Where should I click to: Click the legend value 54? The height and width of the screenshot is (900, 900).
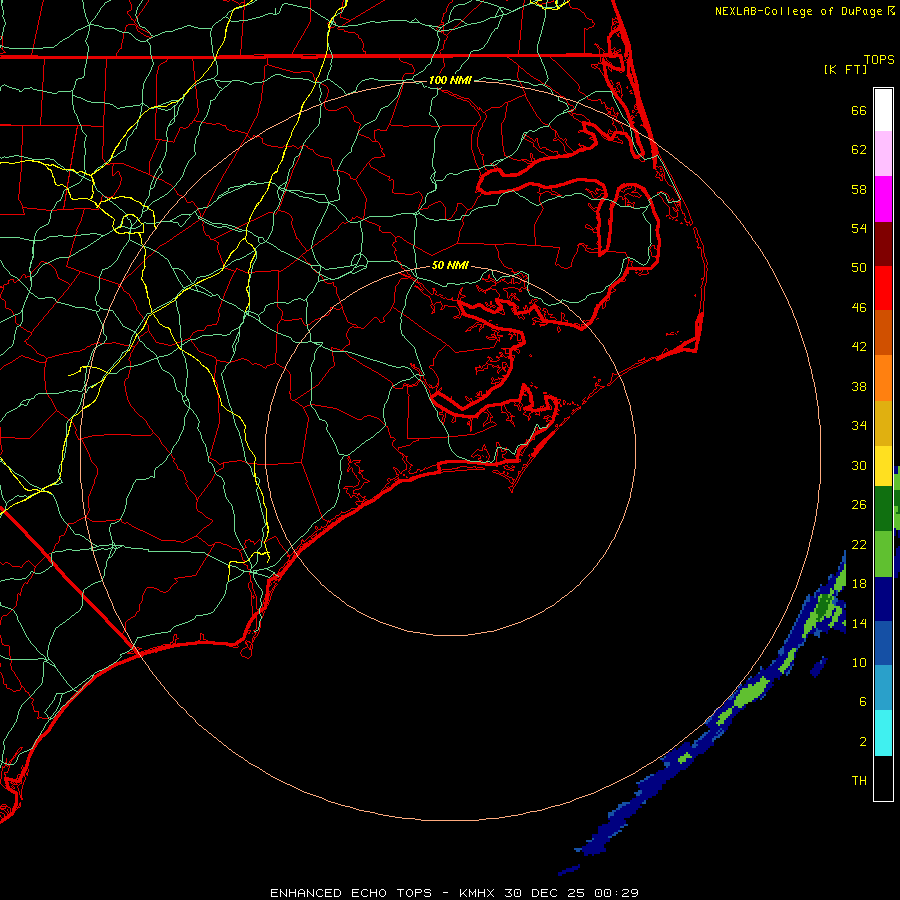coord(859,228)
